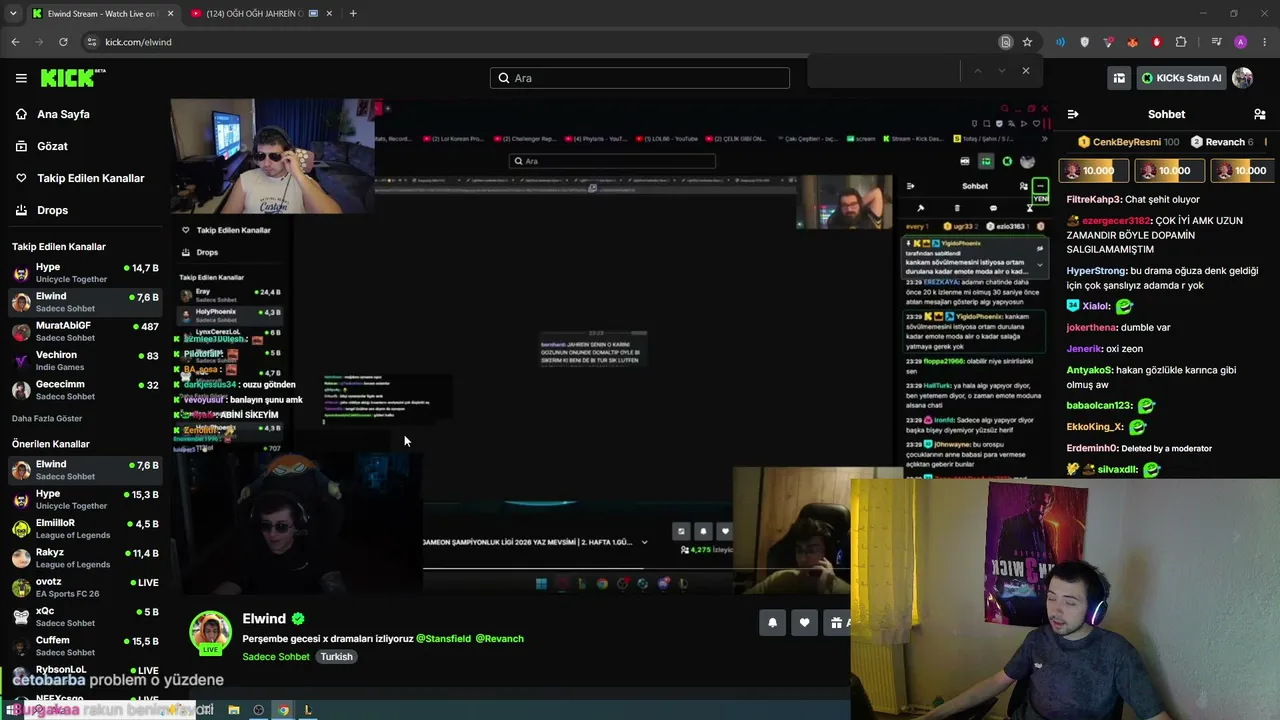Switch to the OĞH OĞH JAHREIN YouTube tab
The width and height of the screenshot is (1280, 720).
pos(262,13)
